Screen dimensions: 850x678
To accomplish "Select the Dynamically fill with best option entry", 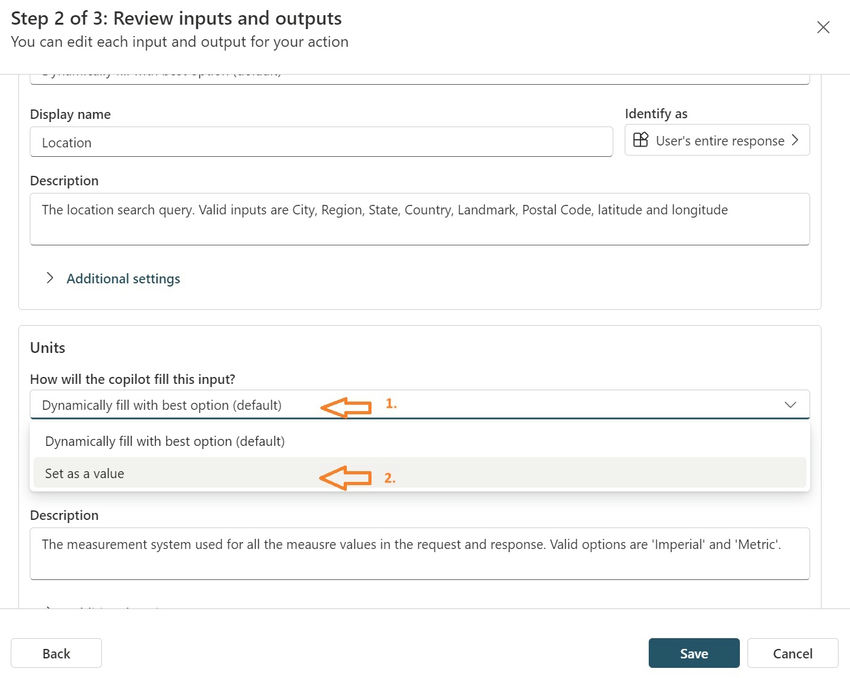I will pyautogui.click(x=165, y=441).
